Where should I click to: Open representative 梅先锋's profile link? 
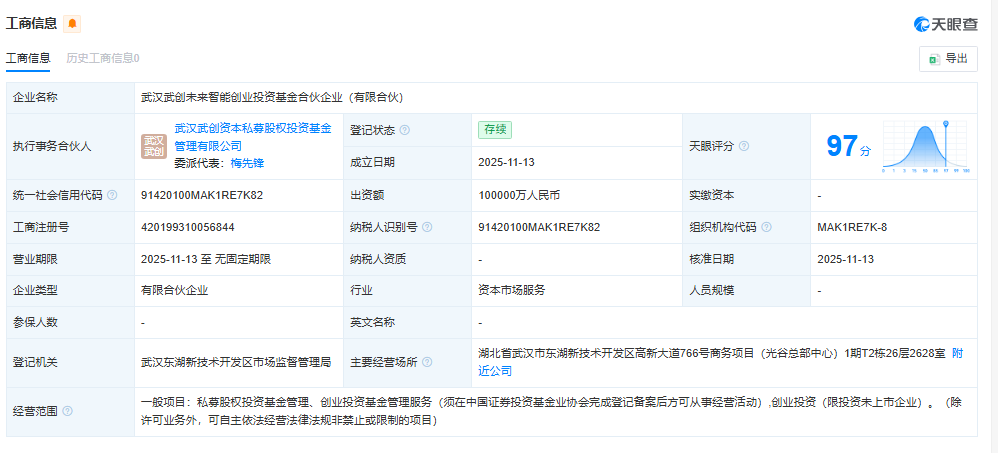click(247, 163)
